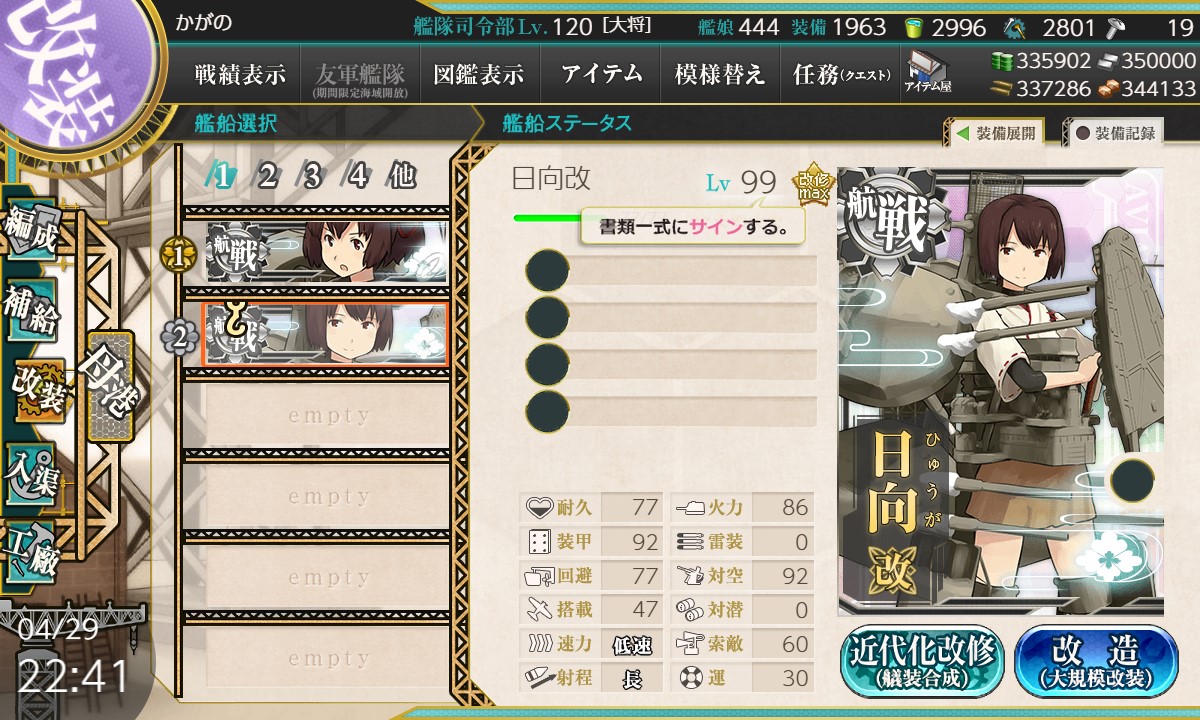Select the first empty equipment slot
Image resolution: width=1200 pixels, height=720 pixels.
[x=671, y=270]
